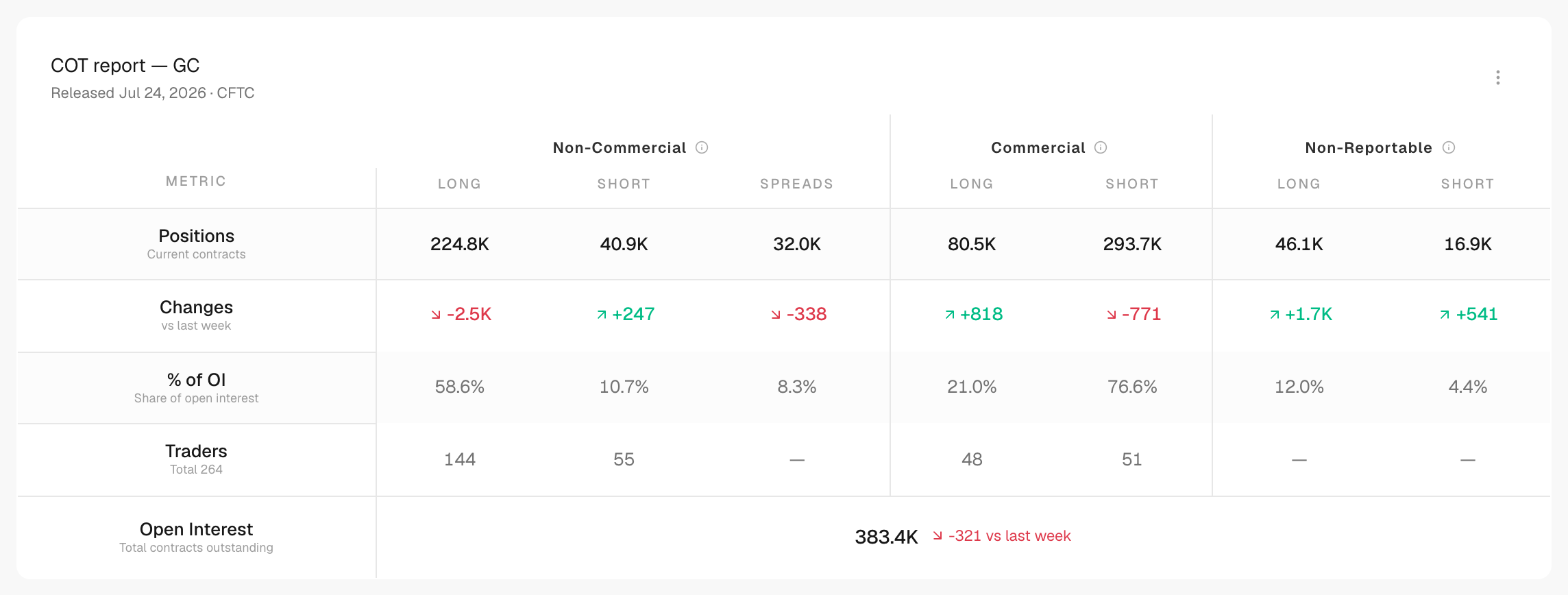Click the SPREADS column header
The width and height of the screenshot is (1568, 595).
coord(796,184)
